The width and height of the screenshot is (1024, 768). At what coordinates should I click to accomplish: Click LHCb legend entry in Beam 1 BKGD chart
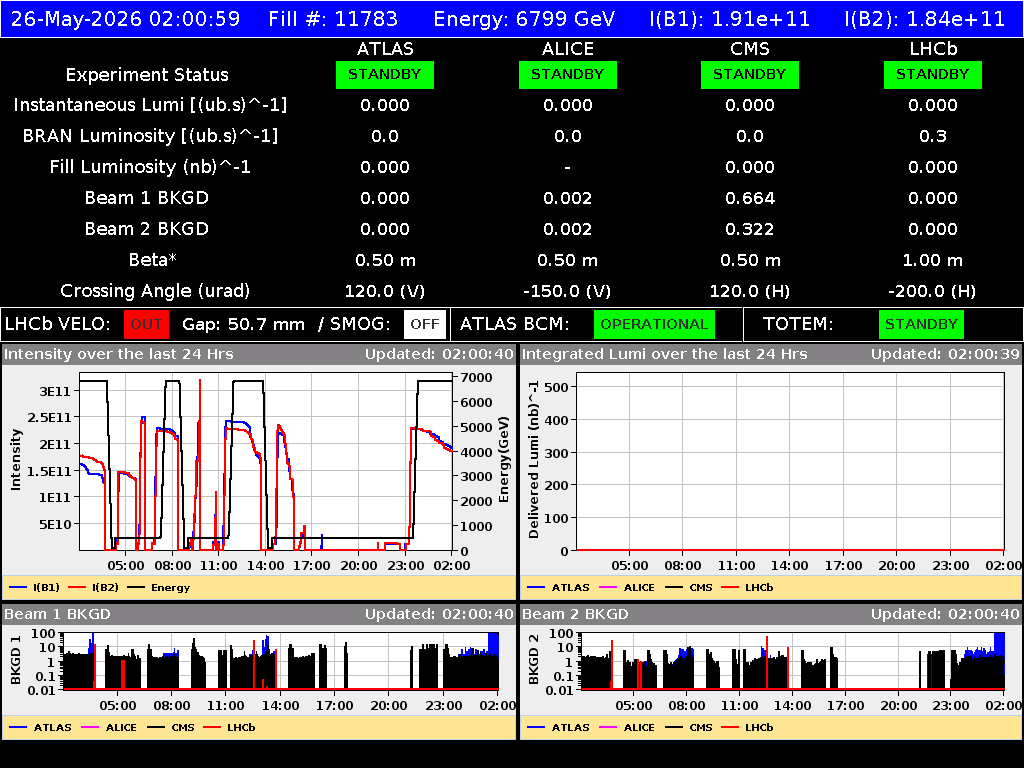click(229, 727)
